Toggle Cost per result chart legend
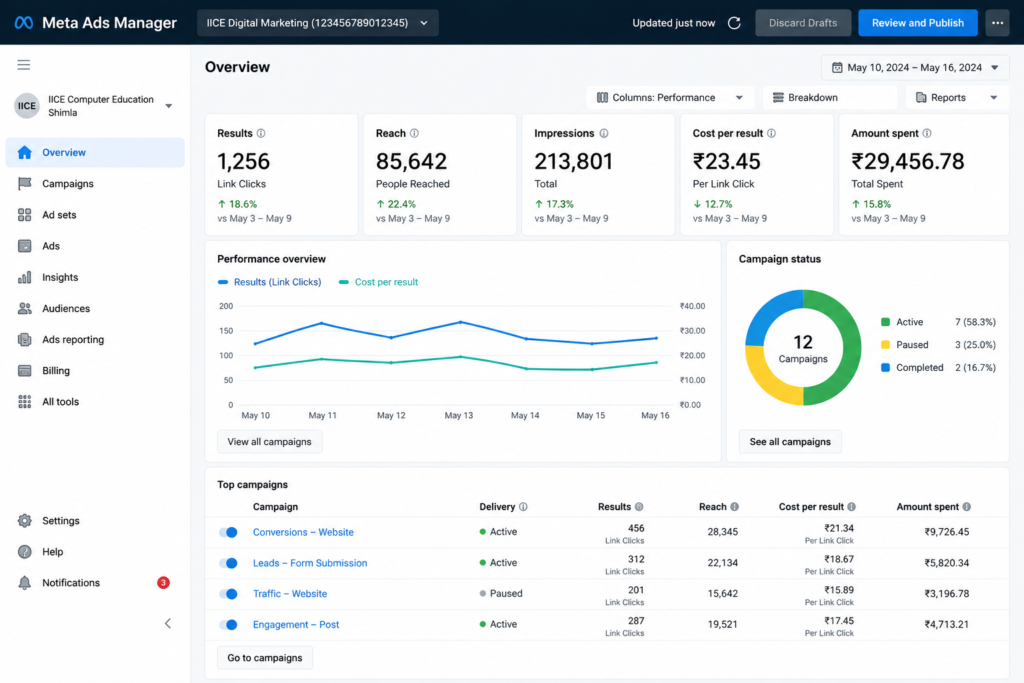1024x683 pixels. coord(379,282)
